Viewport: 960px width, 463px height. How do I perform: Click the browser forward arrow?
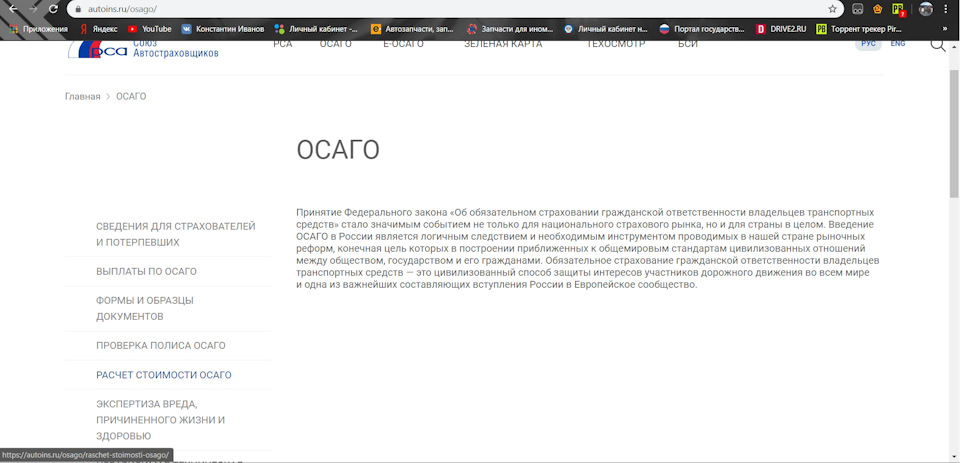tap(33, 9)
